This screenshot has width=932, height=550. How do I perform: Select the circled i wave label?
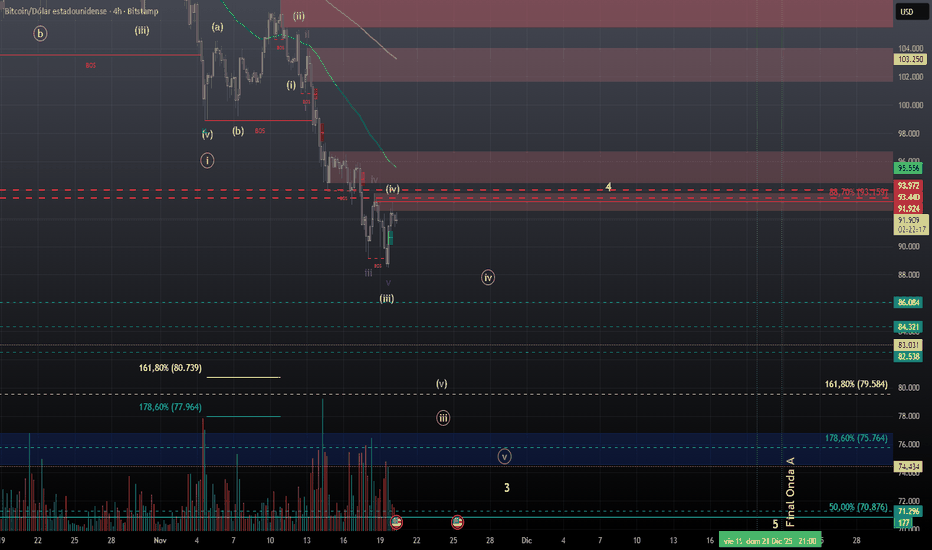pyautogui.click(x=207, y=161)
